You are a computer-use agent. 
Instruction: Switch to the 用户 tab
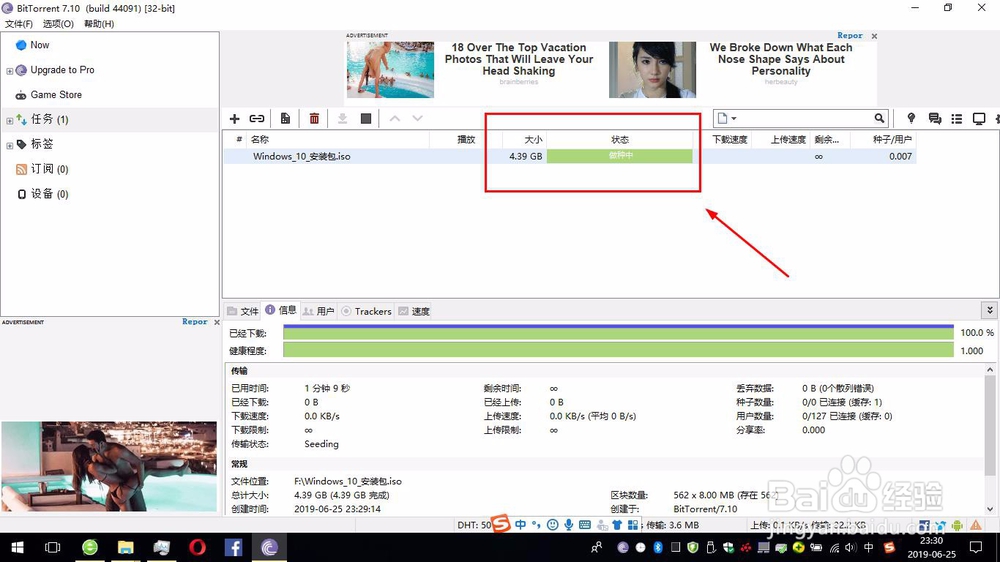click(319, 311)
